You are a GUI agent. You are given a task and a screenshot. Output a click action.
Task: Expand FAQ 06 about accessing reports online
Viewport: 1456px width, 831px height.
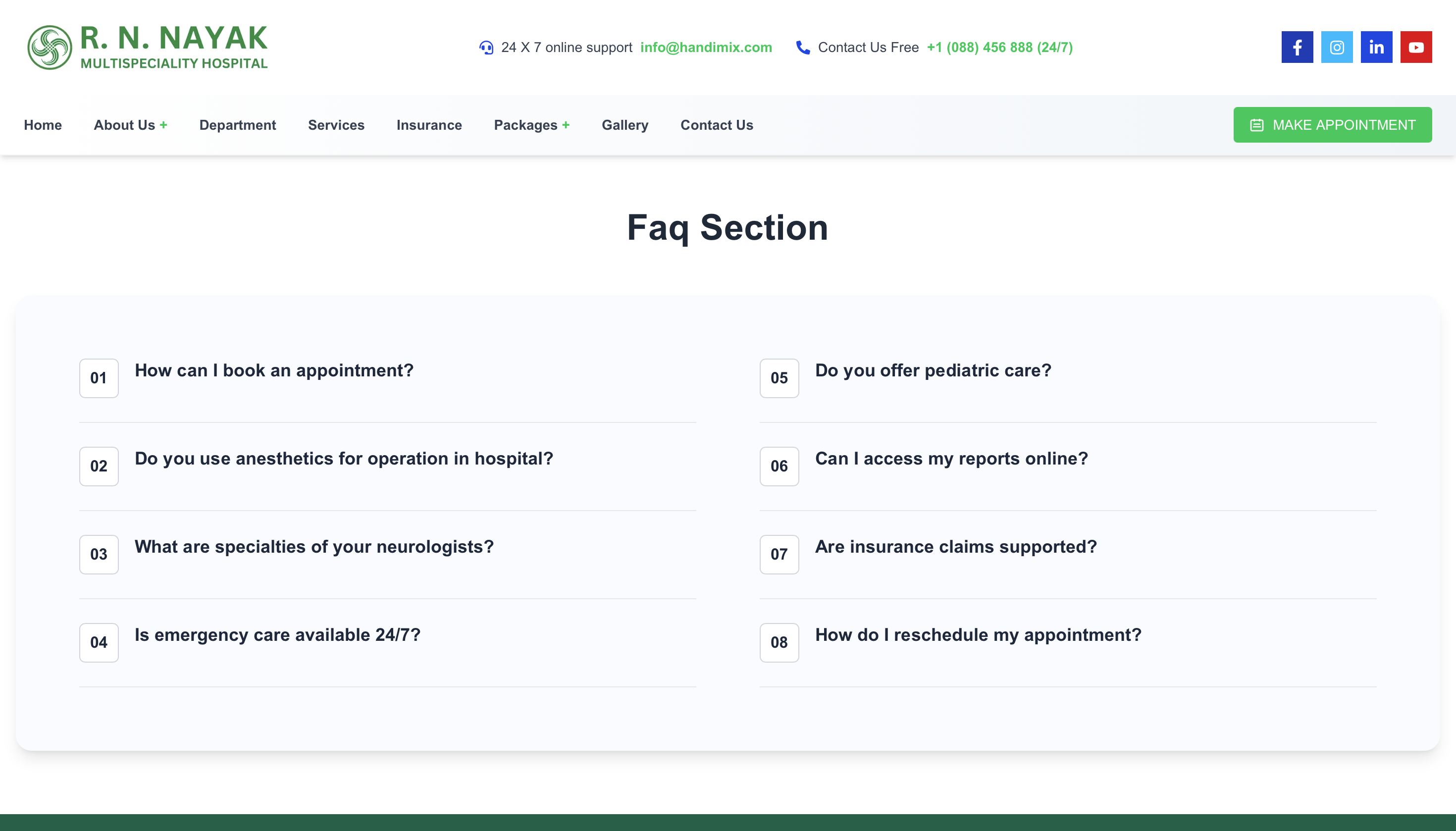(951, 458)
